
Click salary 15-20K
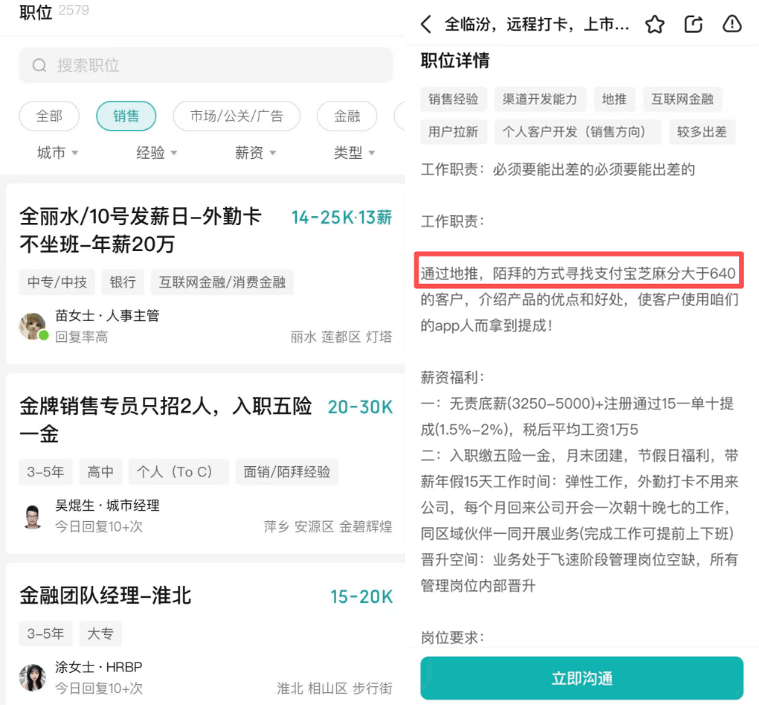coord(361,597)
